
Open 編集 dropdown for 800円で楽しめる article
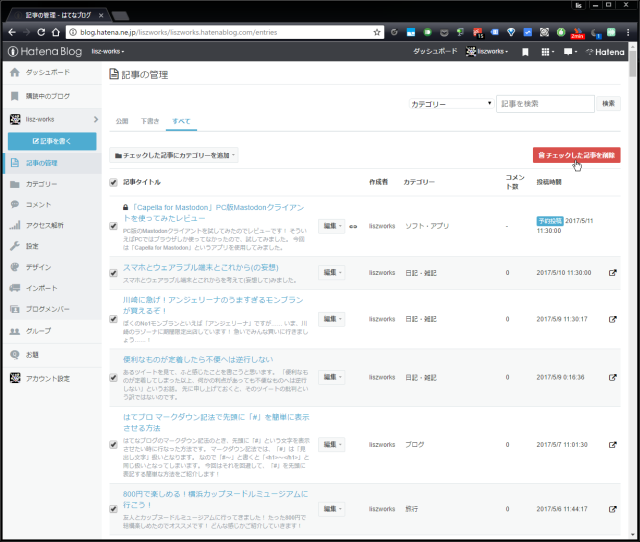tap(331, 509)
